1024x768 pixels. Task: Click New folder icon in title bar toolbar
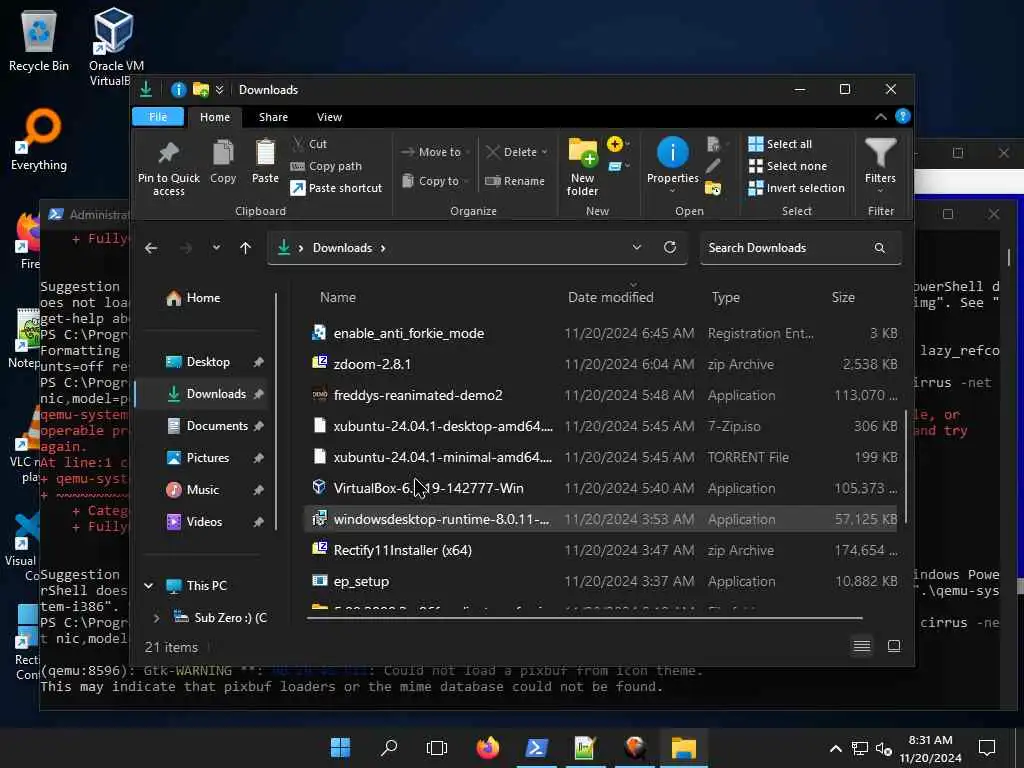(201, 89)
